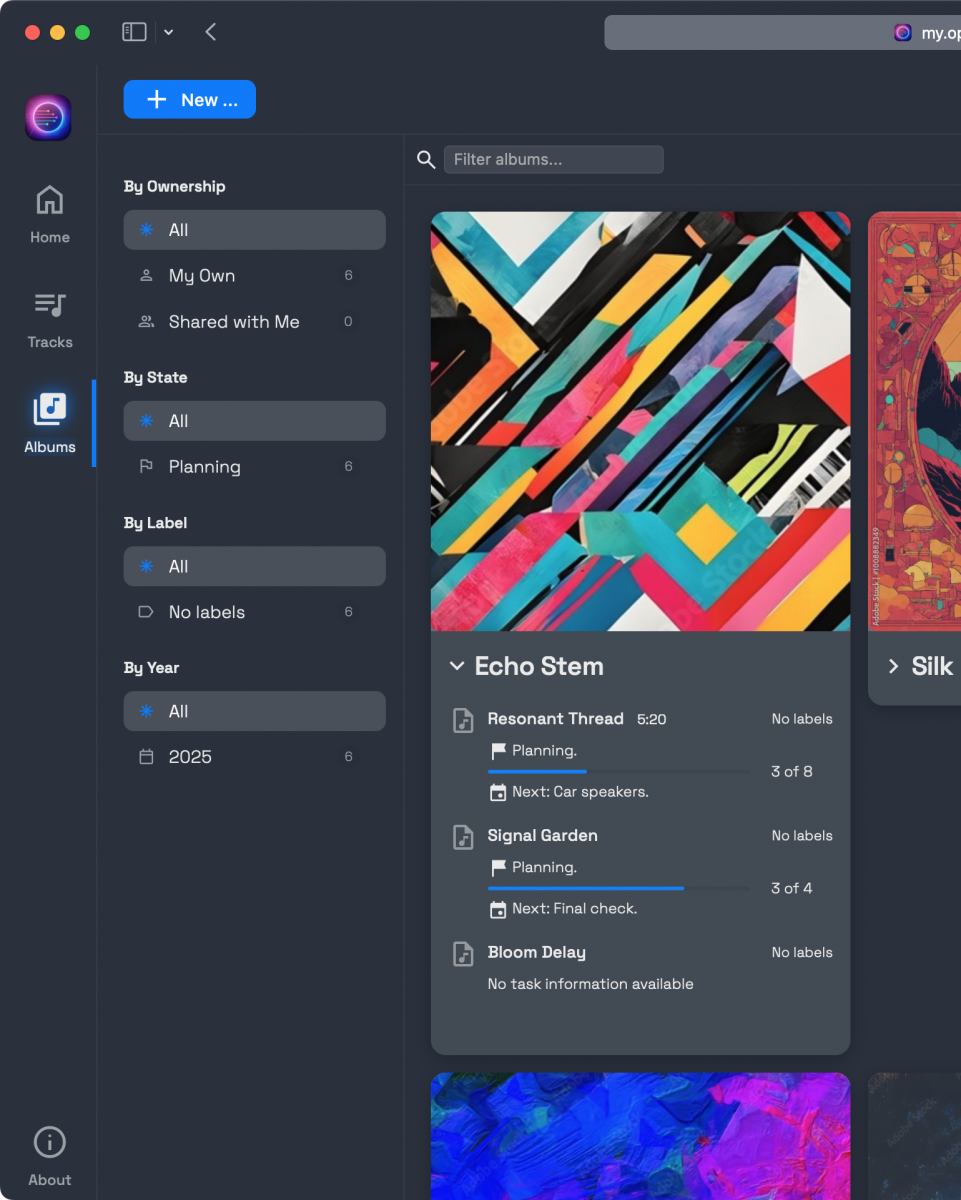The image size is (961, 1200).
Task: Click the Planning flag icon for Signal Garden
Action: [x=498, y=868]
